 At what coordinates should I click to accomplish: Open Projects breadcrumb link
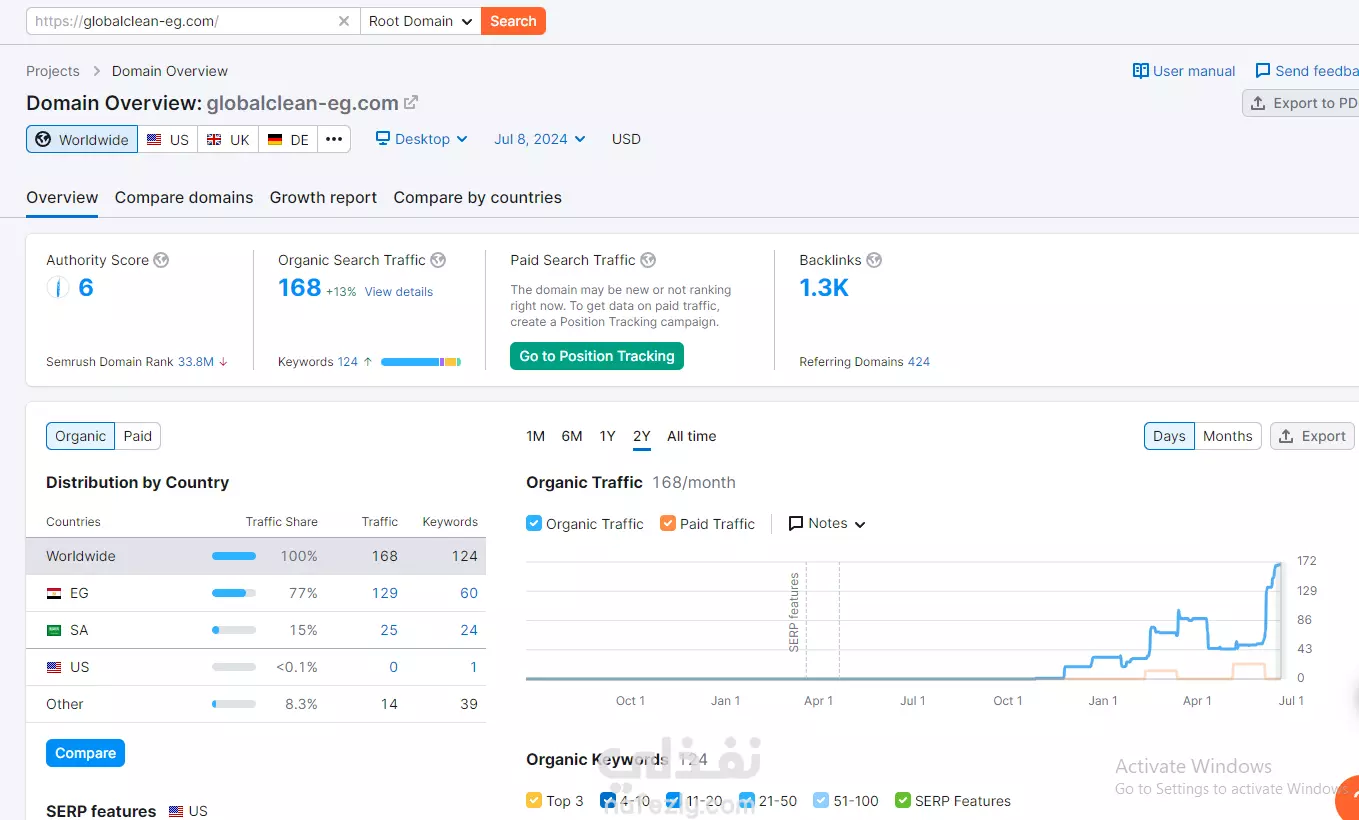click(x=53, y=71)
